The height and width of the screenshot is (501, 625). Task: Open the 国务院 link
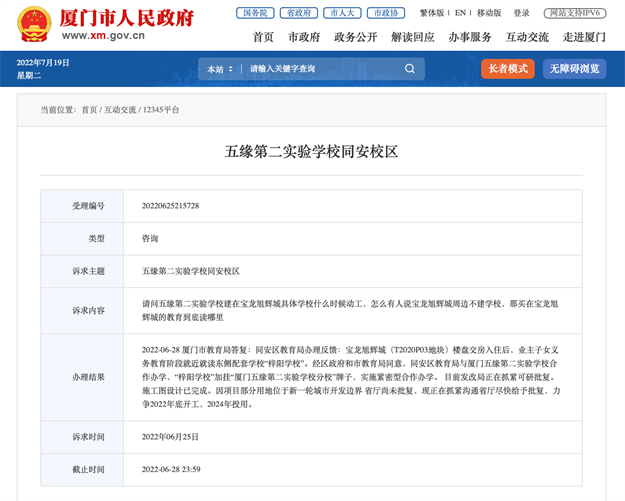255,13
